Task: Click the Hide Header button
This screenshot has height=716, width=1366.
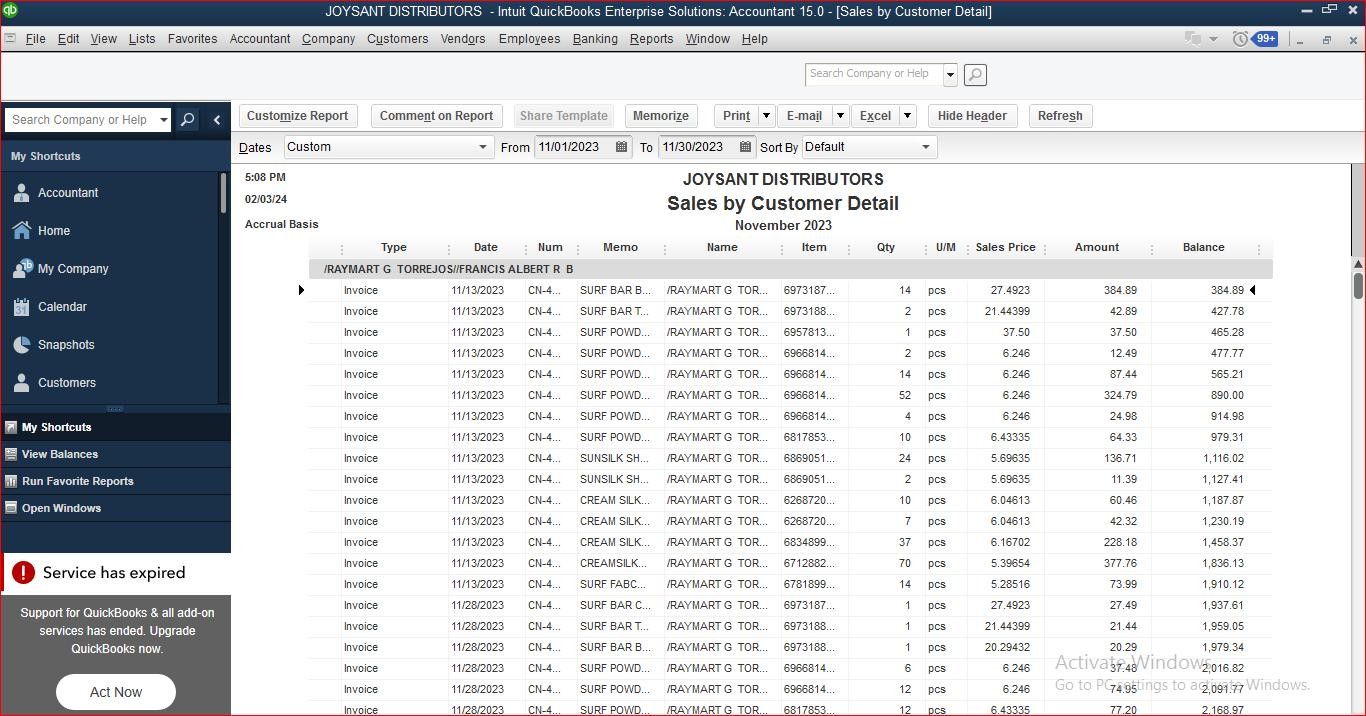Action: pyautogui.click(x=972, y=116)
